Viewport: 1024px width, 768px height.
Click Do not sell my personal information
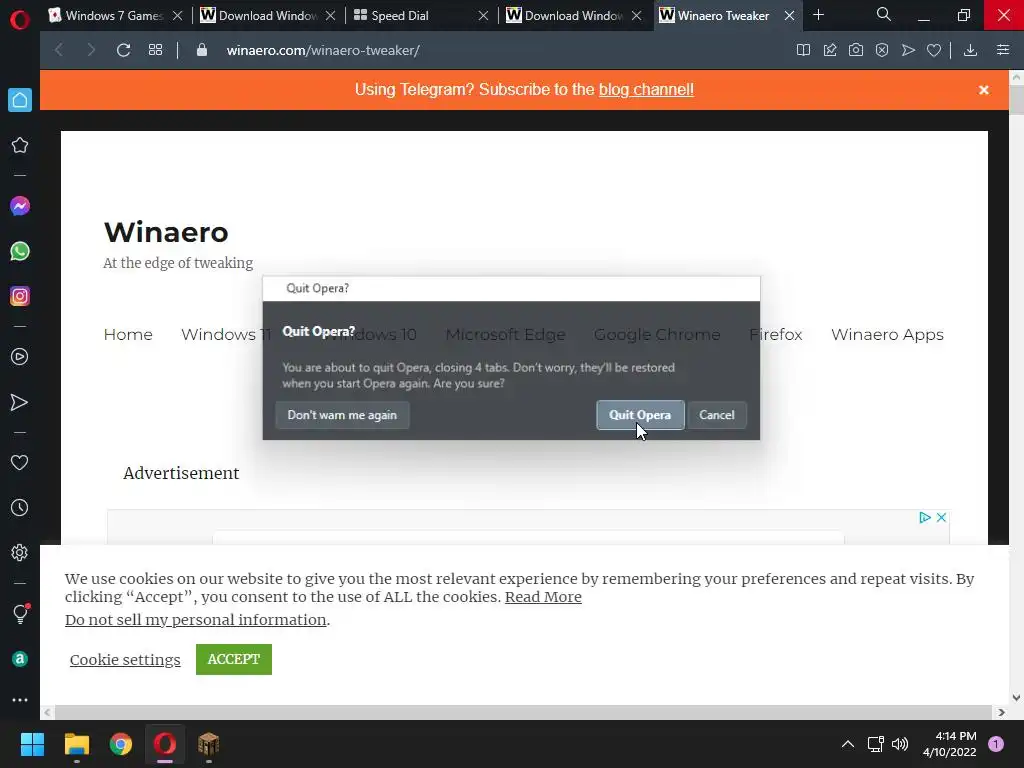click(196, 620)
